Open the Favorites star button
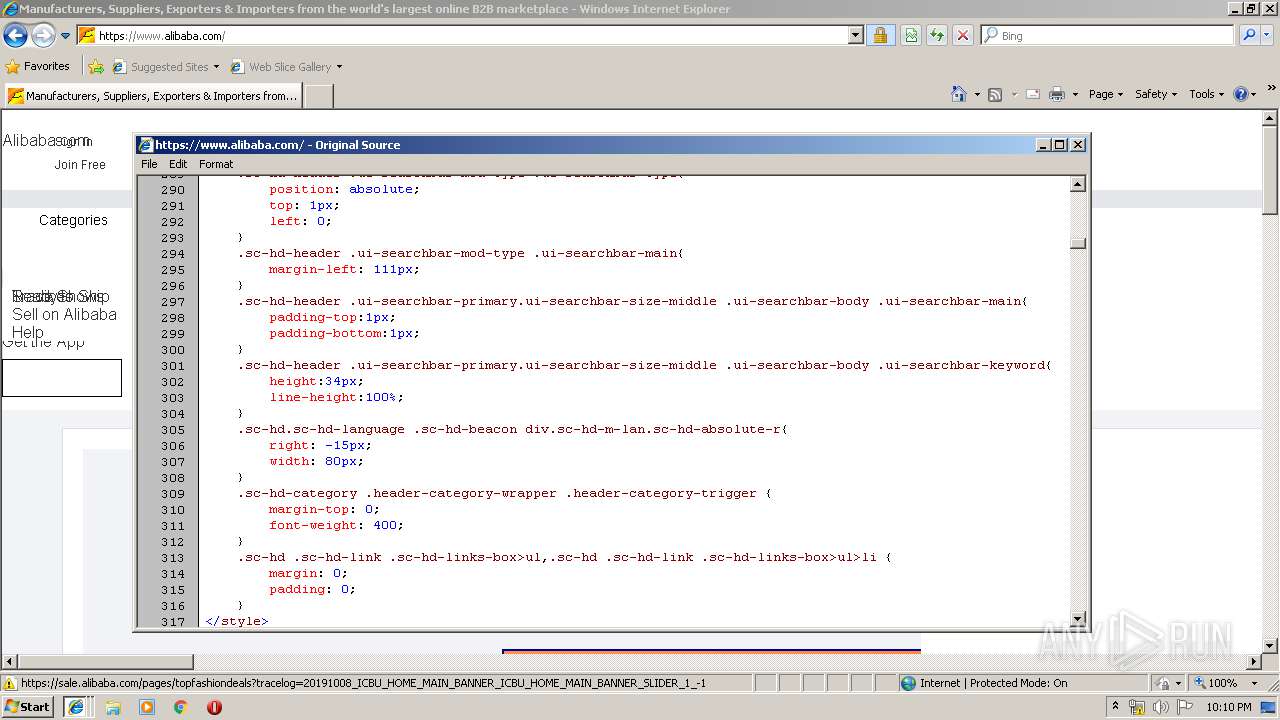The width and height of the screenshot is (1280, 720). coord(37,66)
